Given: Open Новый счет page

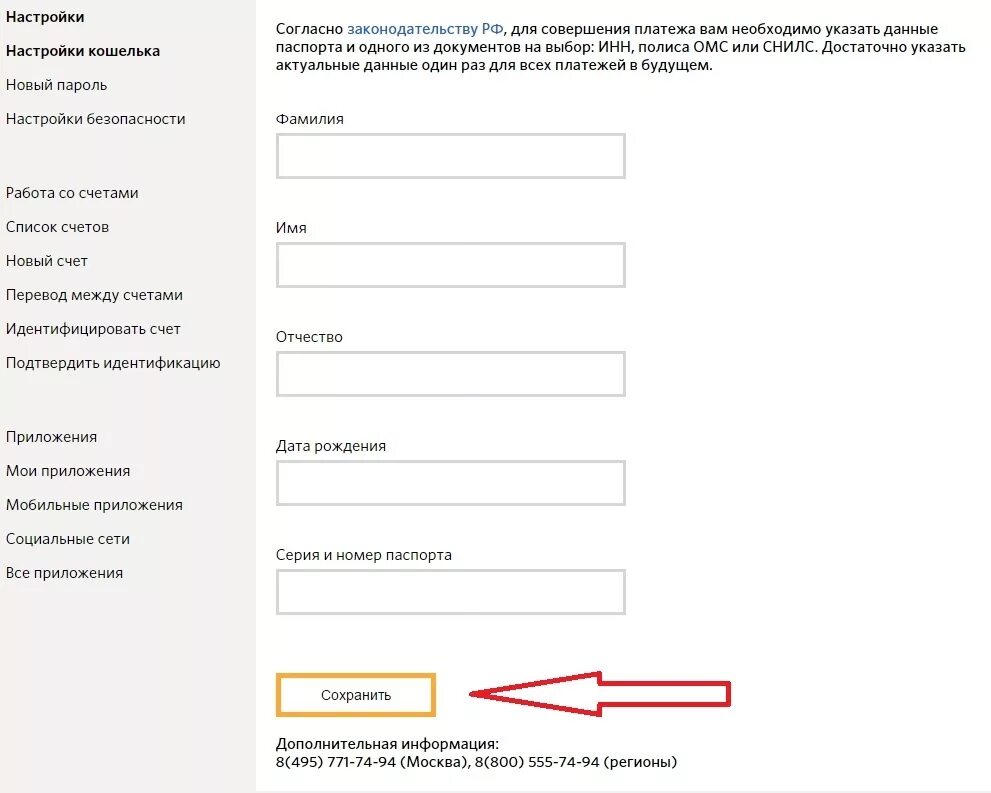Looking at the screenshot, I should [x=47, y=261].
